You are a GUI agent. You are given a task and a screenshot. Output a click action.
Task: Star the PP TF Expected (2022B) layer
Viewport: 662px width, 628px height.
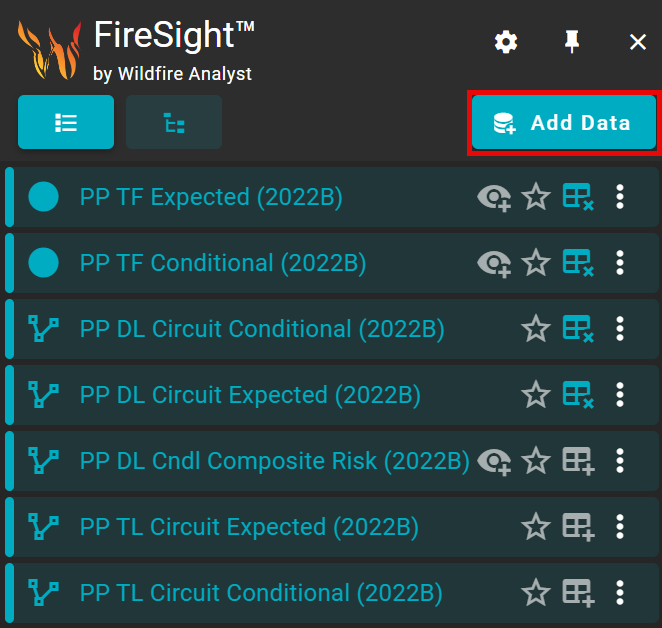coord(537,197)
